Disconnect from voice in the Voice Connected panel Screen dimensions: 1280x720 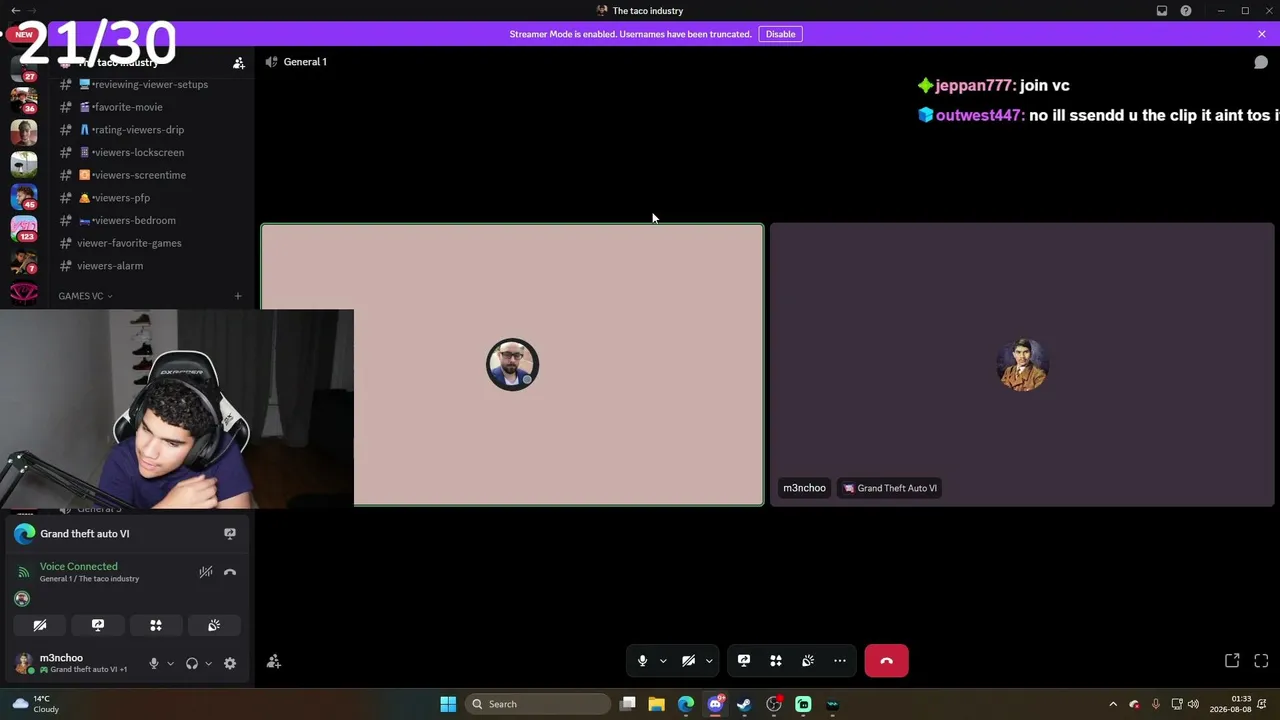click(230, 572)
